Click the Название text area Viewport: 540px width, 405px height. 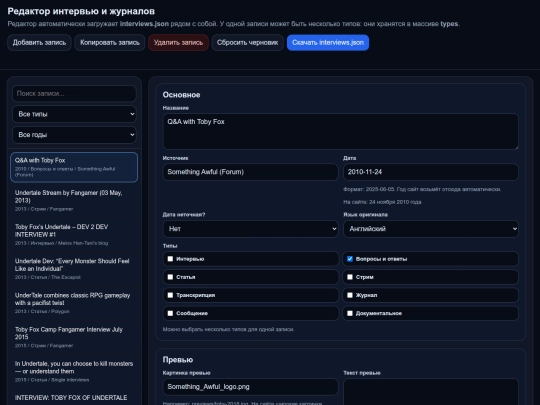(x=341, y=132)
